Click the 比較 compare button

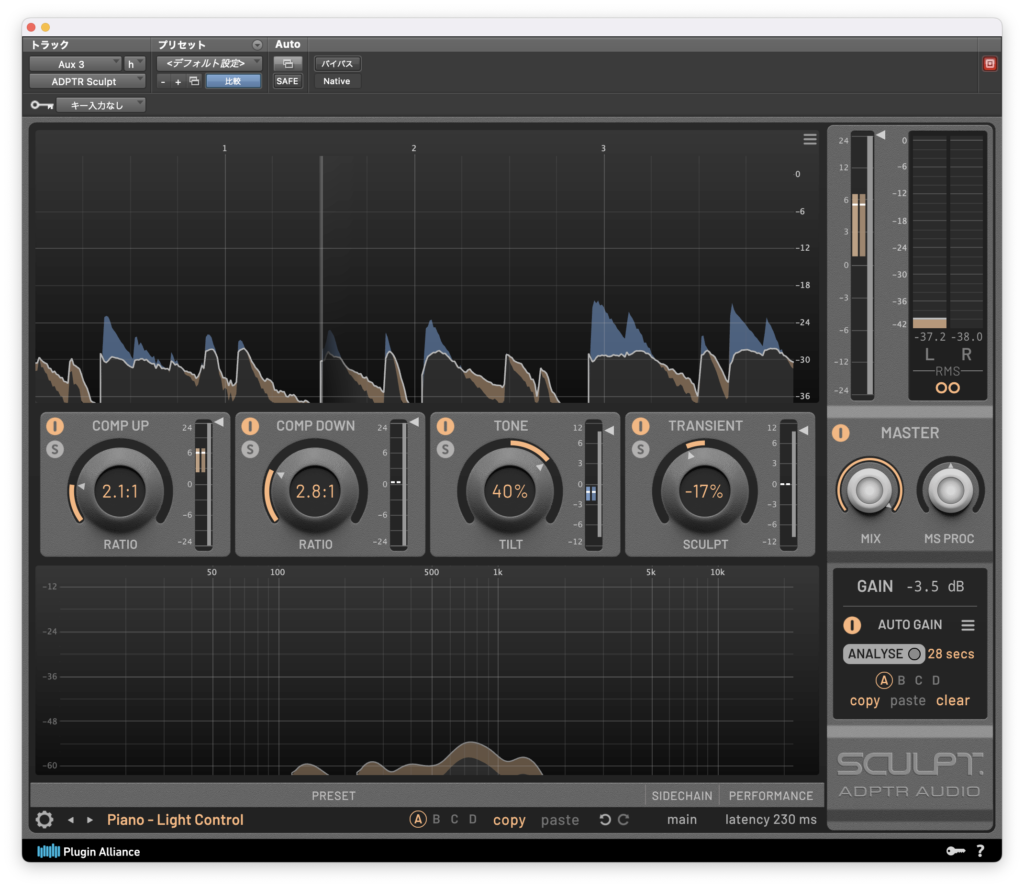click(x=233, y=81)
